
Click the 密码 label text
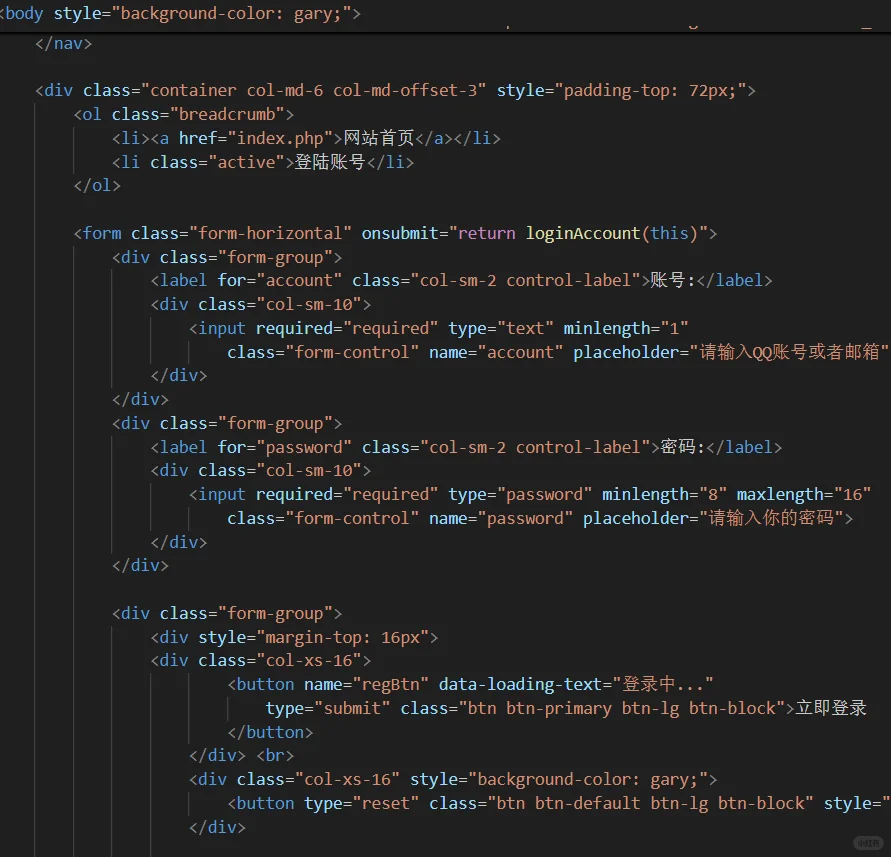pos(678,446)
